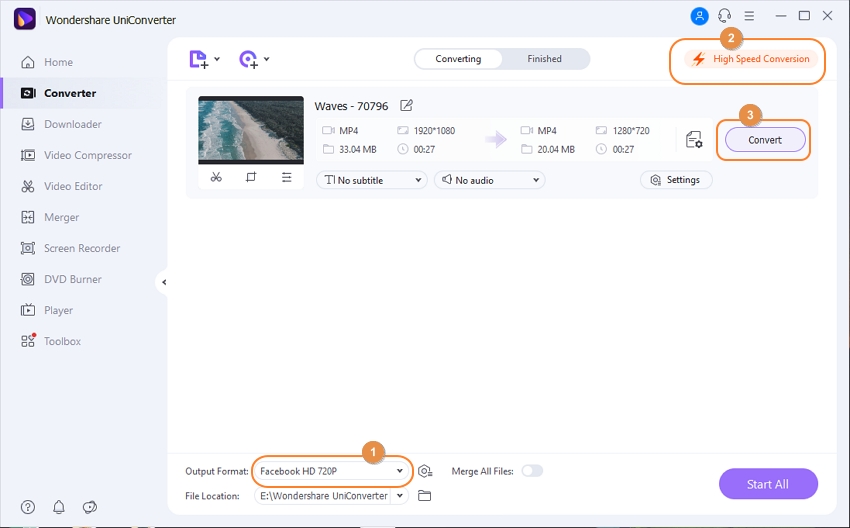Open the feedback chat icon
Image resolution: width=850 pixels, height=528 pixels.
89,507
